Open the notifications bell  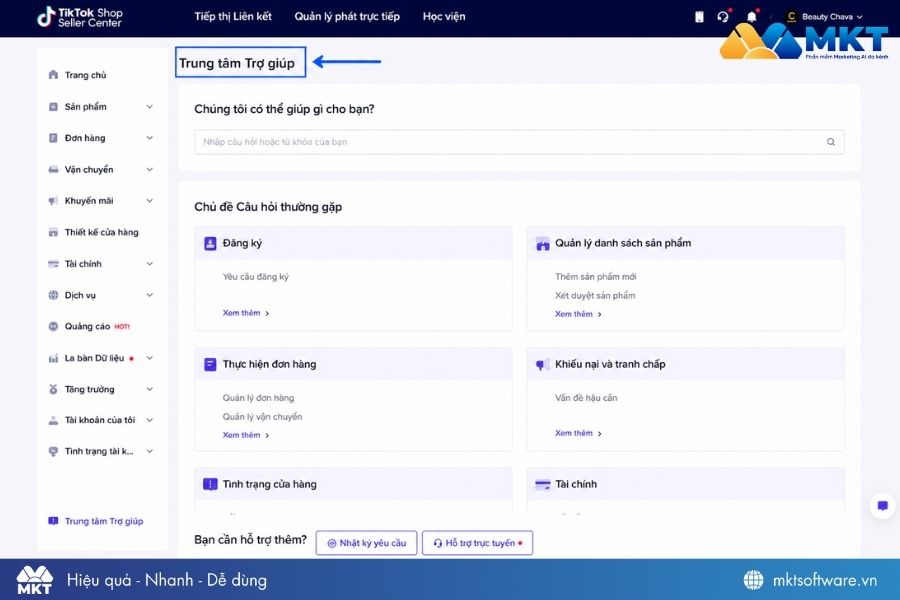[751, 17]
